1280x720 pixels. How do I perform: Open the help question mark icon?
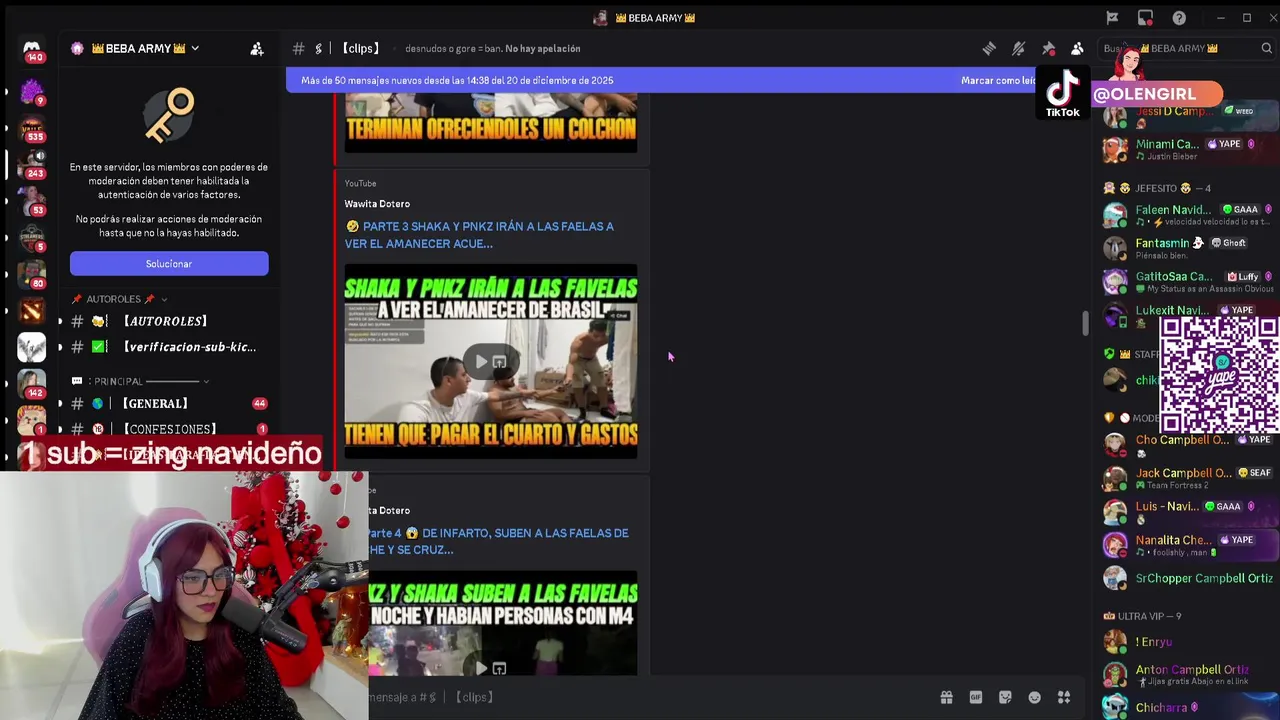pyautogui.click(x=1179, y=17)
